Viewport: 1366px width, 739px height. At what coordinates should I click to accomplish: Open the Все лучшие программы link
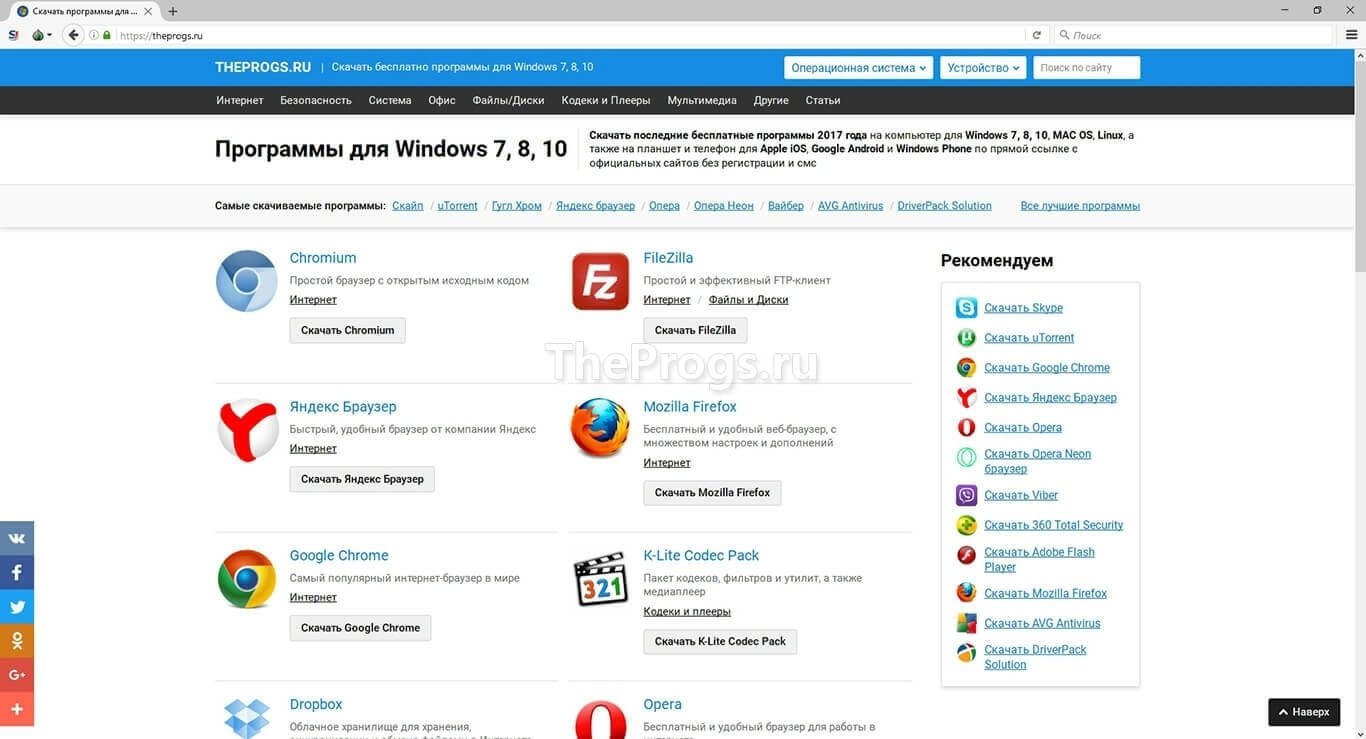coord(1080,206)
